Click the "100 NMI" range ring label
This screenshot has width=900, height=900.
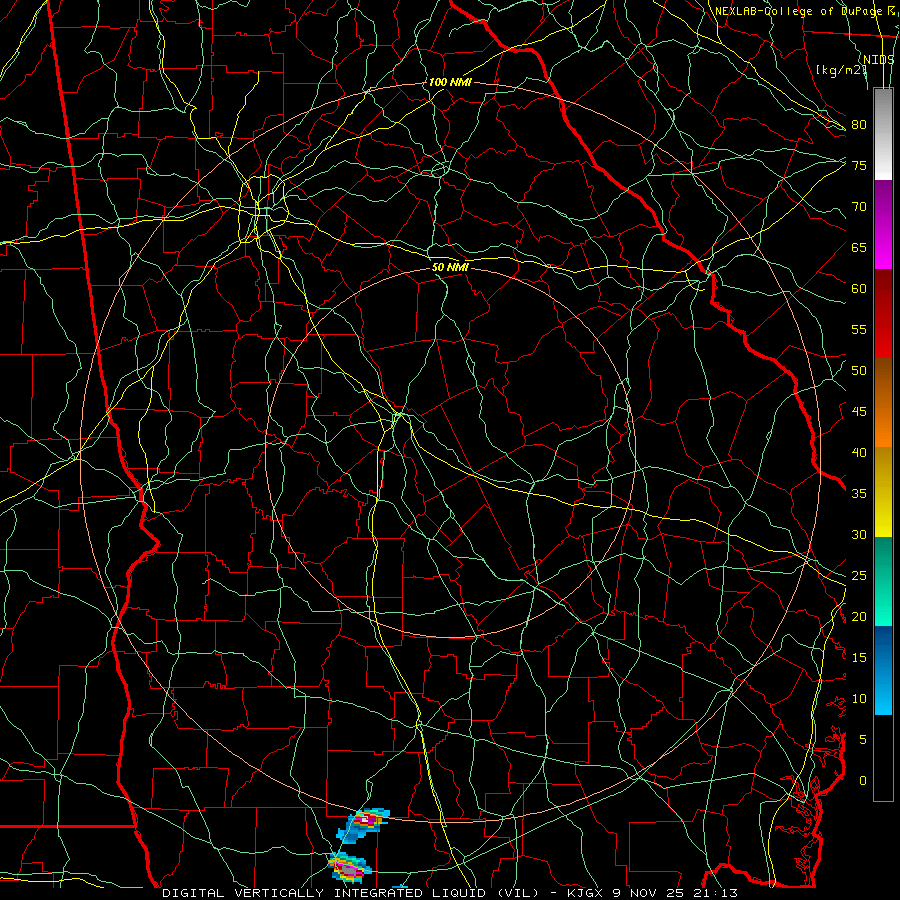tap(450, 82)
